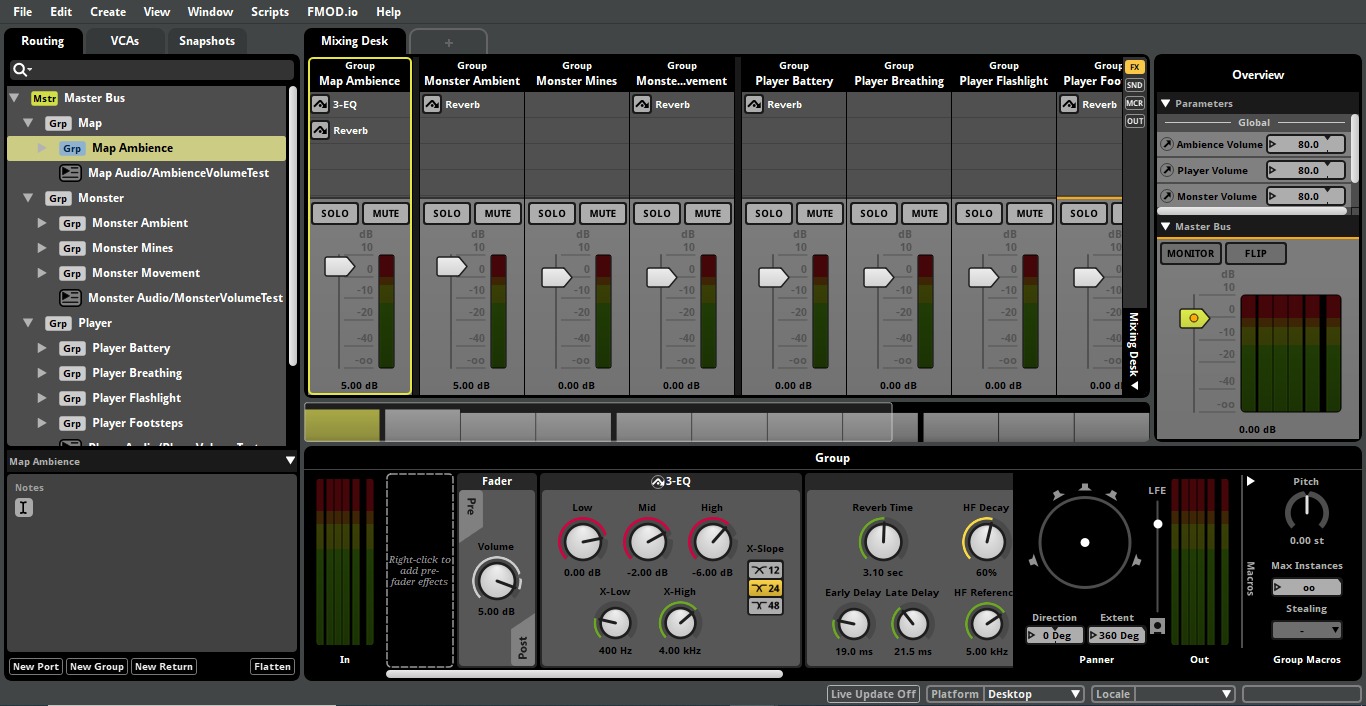The height and width of the screenshot is (706, 1366).
Task: Click the Reverb effect icon on Monster Ambient
Action: coord(432,103)
